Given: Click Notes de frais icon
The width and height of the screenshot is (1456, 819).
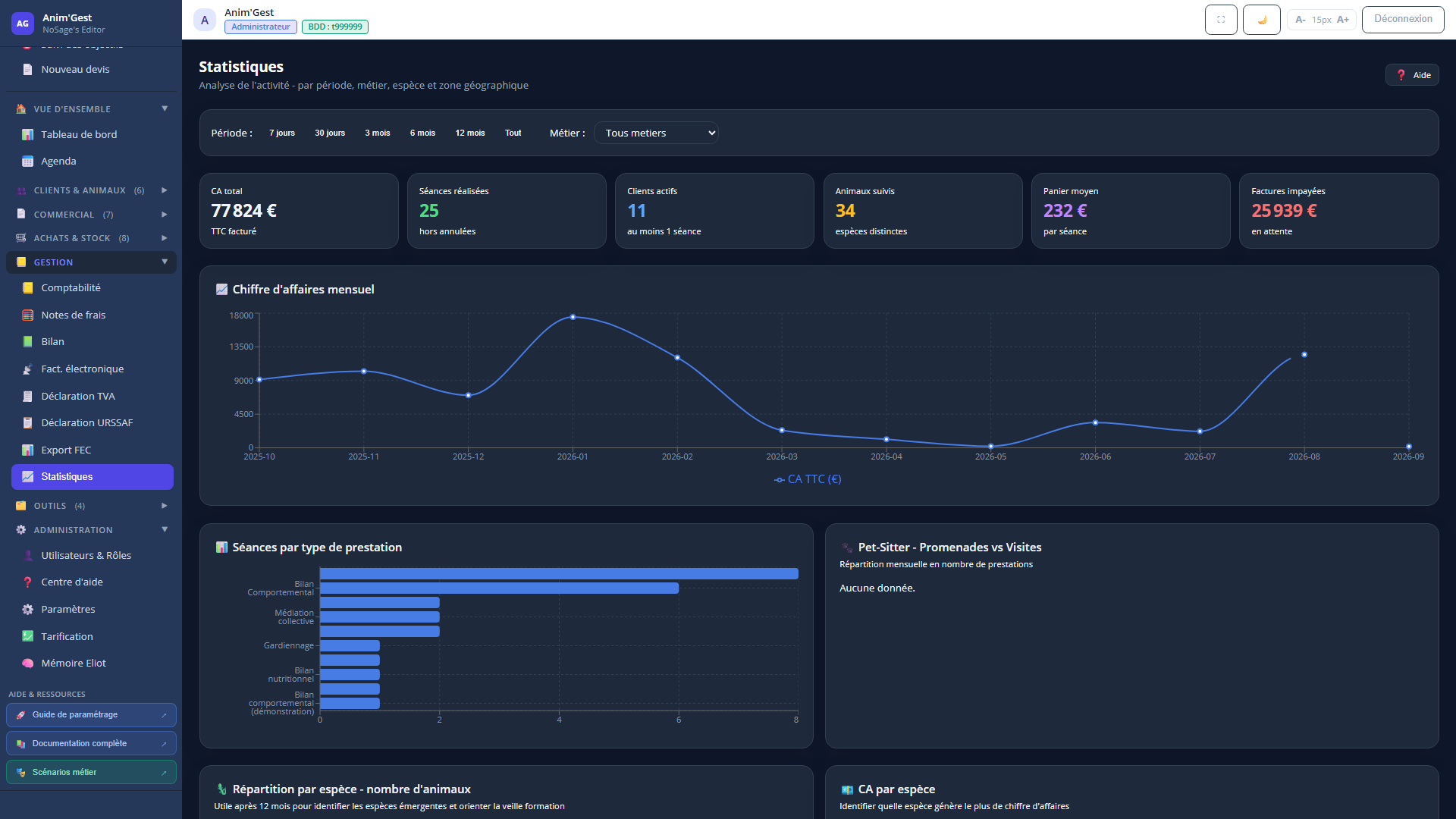Looking at the screenshot, I should [27, 315].
